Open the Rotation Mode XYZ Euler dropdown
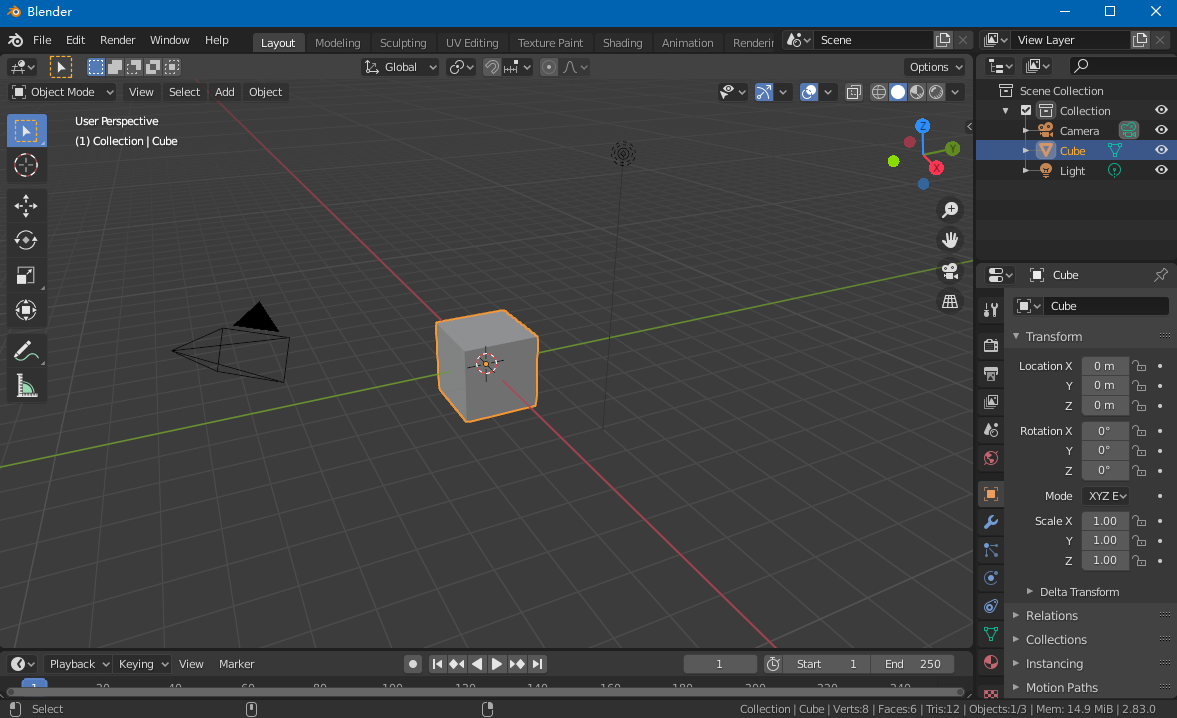Viewport: 1177px width, 718px height. click(x=1106, y=495)
